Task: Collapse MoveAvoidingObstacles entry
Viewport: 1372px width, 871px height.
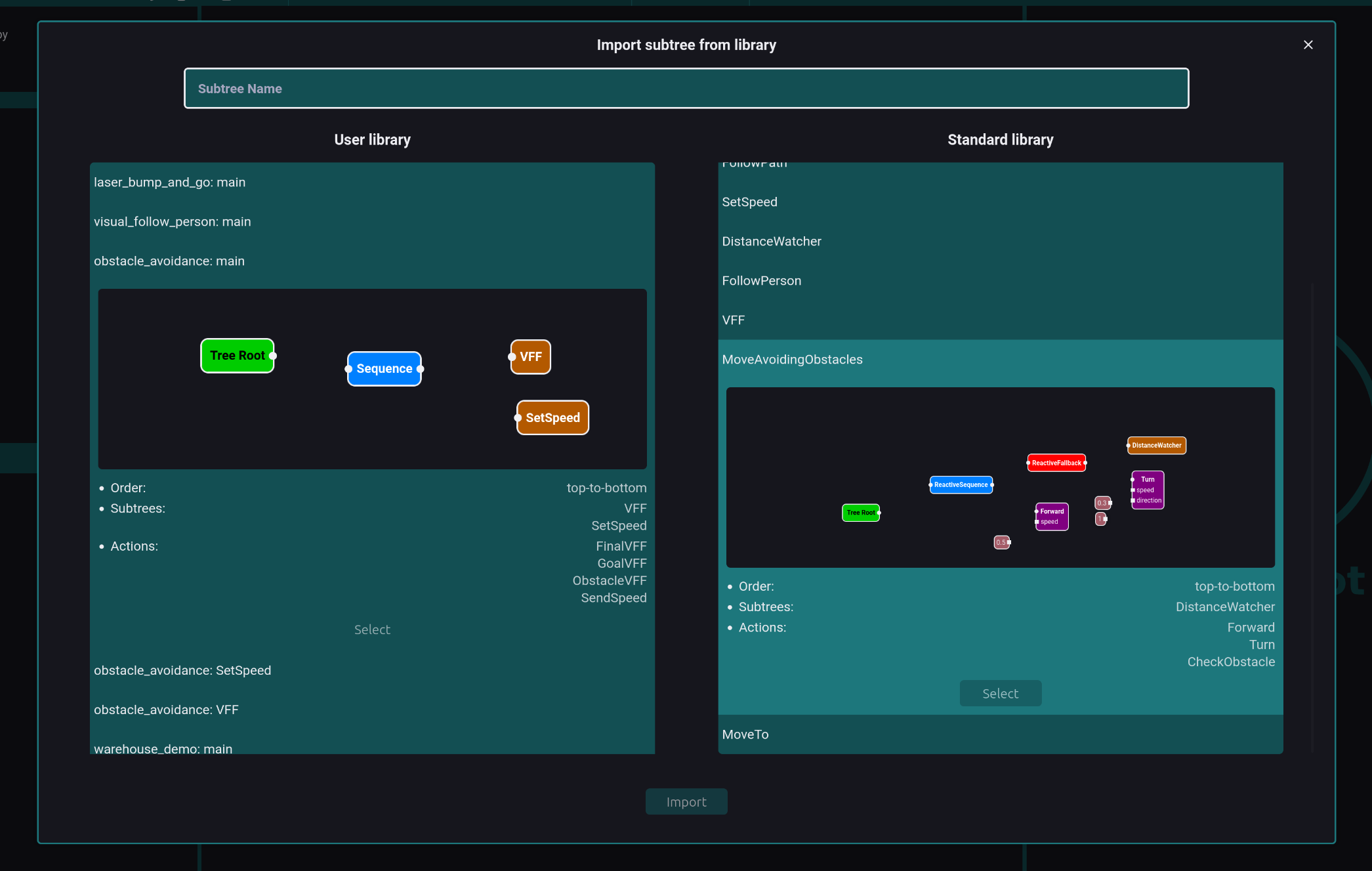Action: pyautogui.click(x=792, y=360)
